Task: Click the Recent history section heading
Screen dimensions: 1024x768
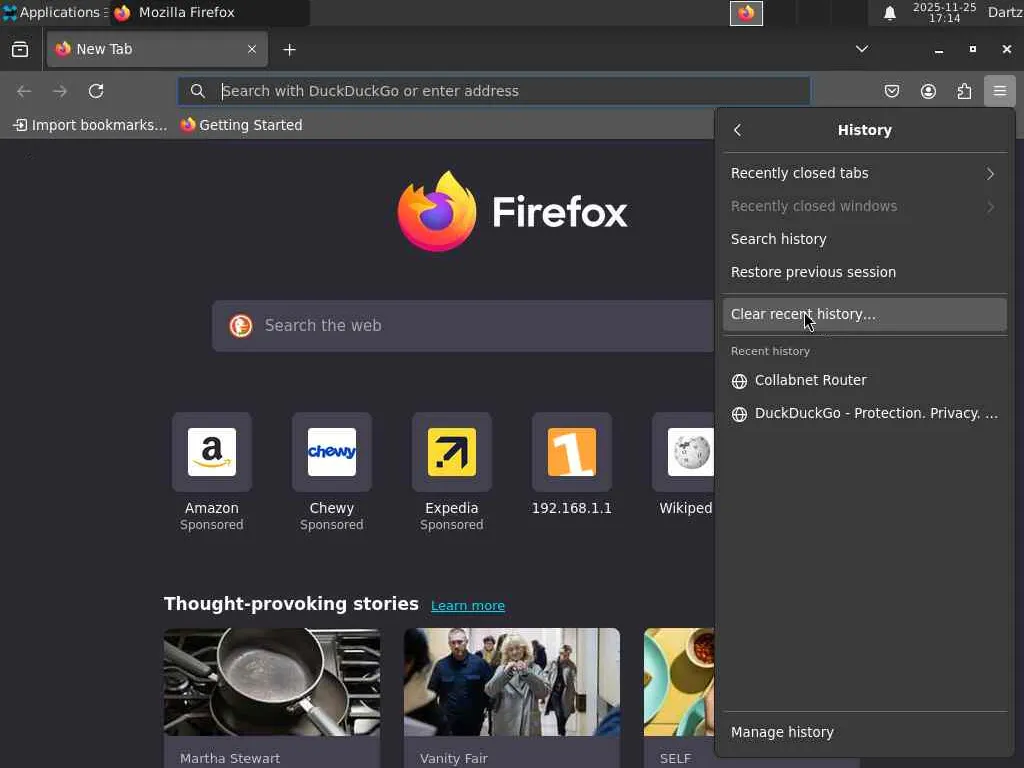Action: [770, 351]
